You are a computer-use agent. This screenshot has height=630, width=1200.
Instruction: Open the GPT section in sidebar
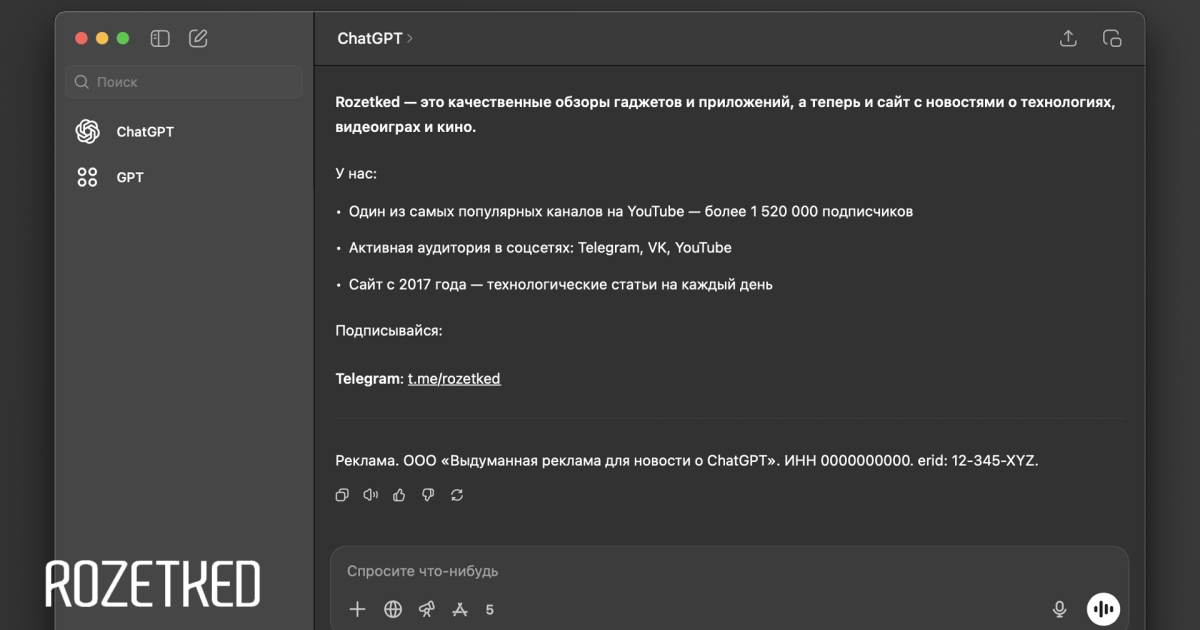click(130, 177)
